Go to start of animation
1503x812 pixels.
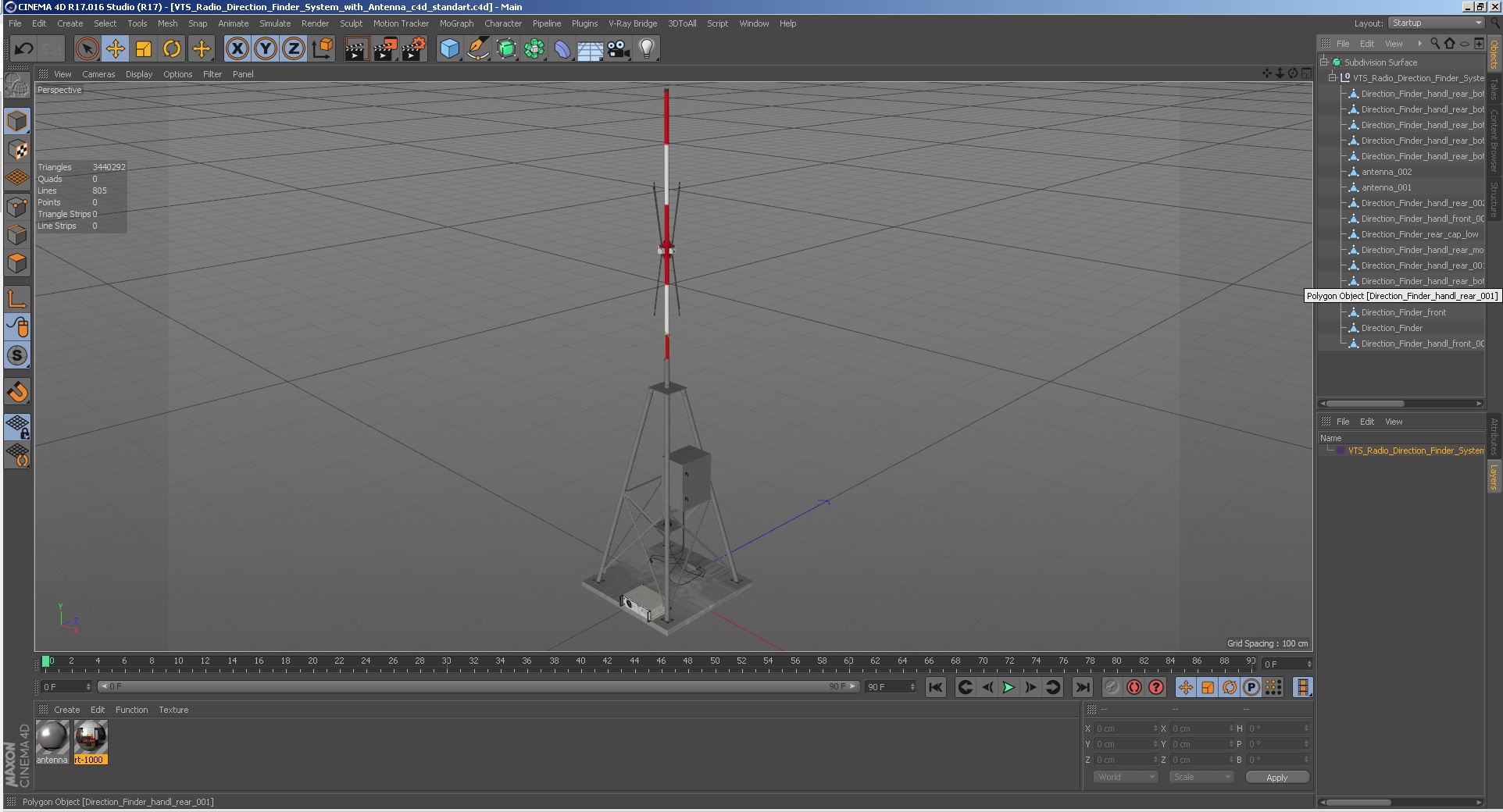coord(936,687)
